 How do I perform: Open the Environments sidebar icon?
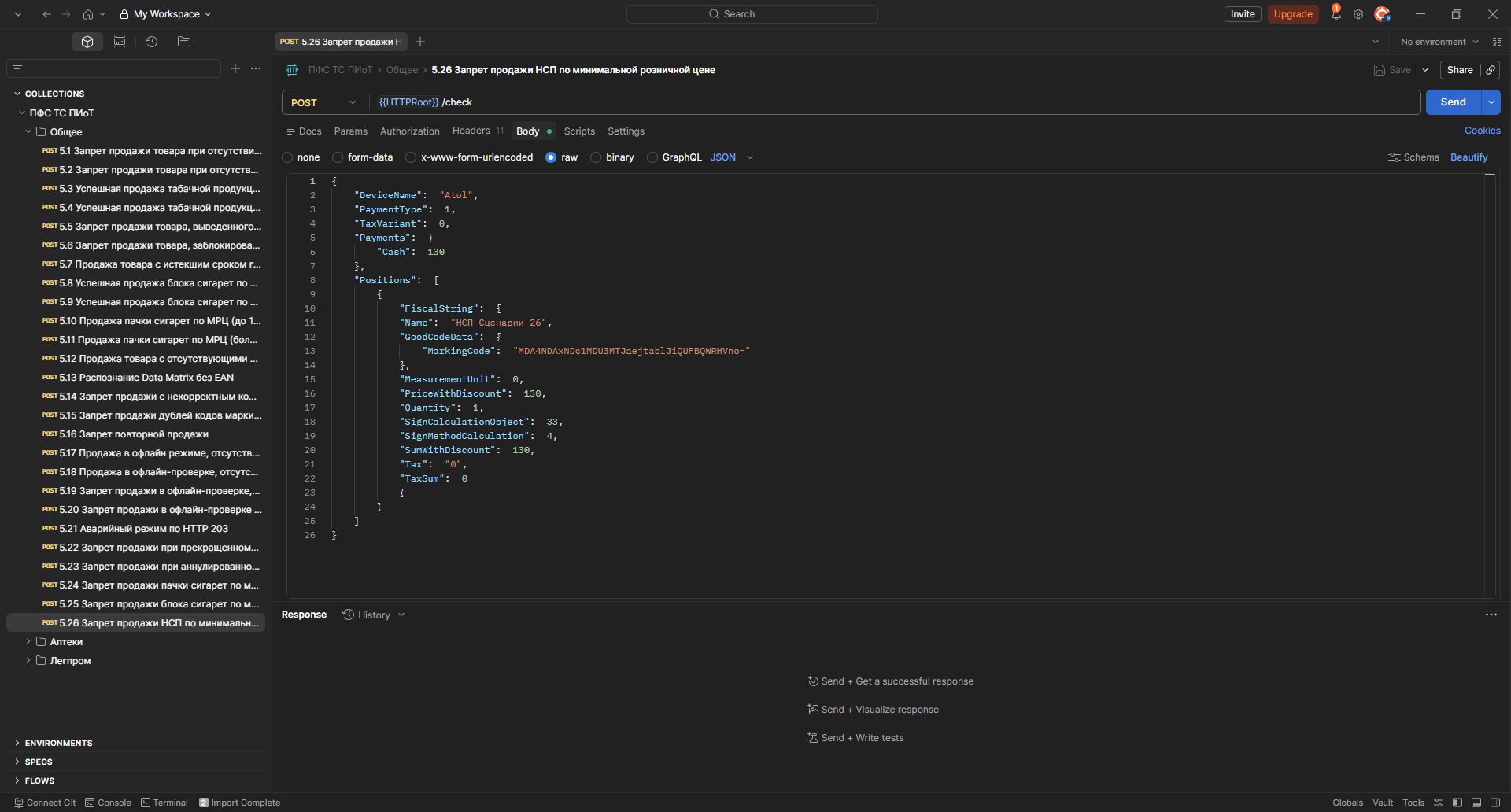tap(120, 42)
